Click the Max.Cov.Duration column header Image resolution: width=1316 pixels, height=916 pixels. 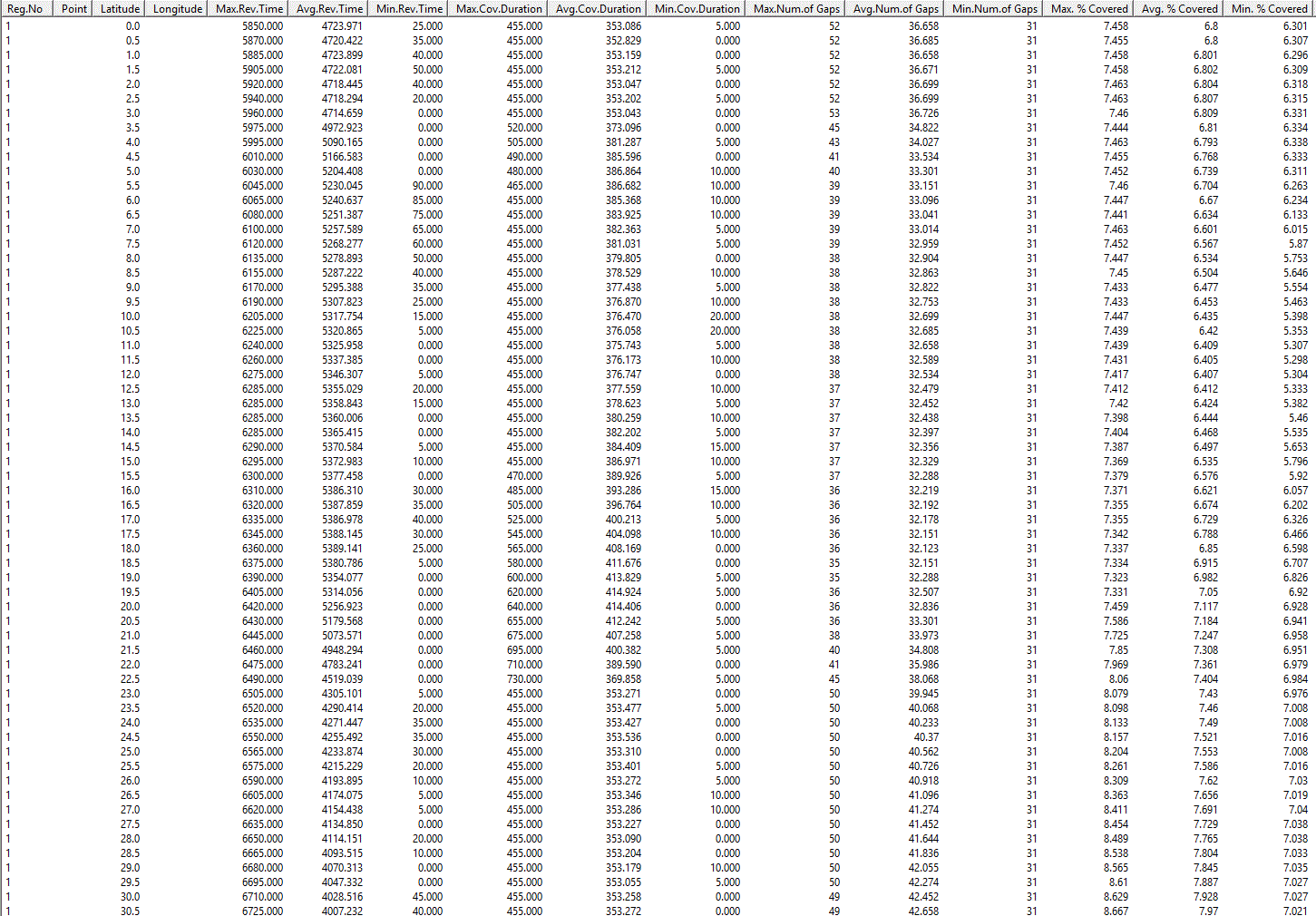point(499,8)
